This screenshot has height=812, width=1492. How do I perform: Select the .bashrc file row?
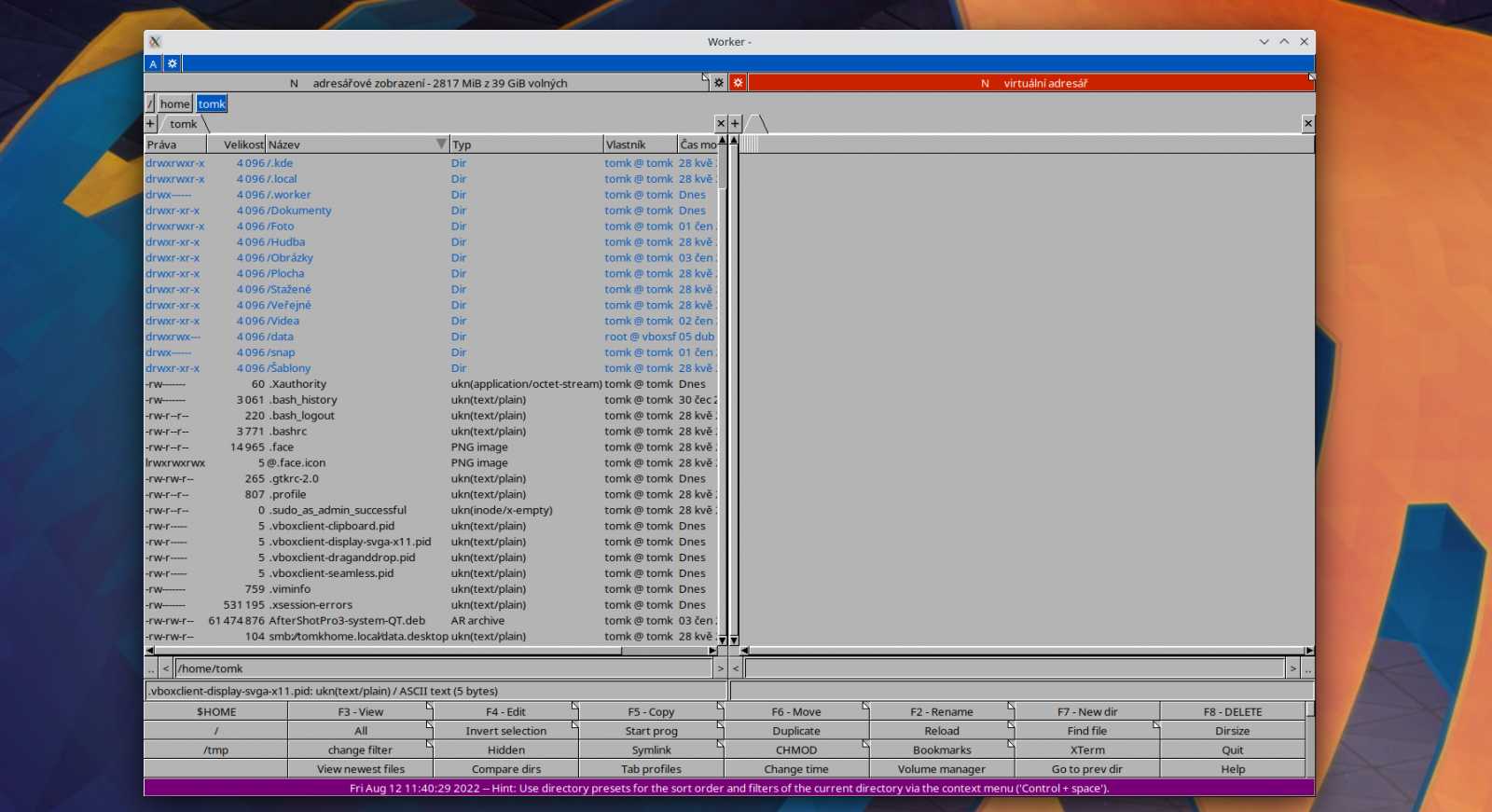(431, 432)
